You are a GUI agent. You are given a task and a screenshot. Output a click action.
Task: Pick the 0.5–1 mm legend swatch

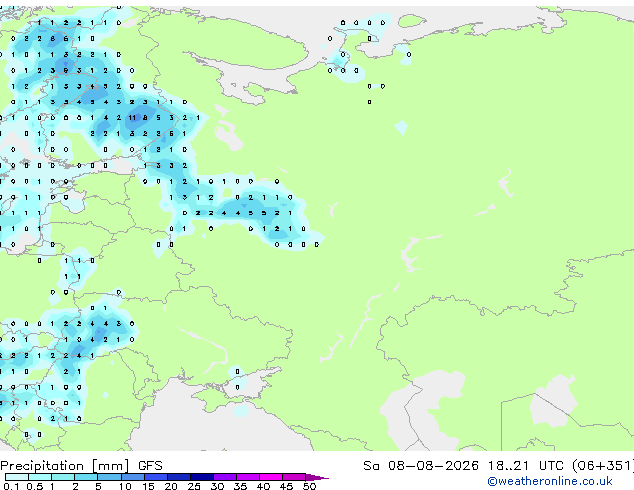tap(40, 477)
